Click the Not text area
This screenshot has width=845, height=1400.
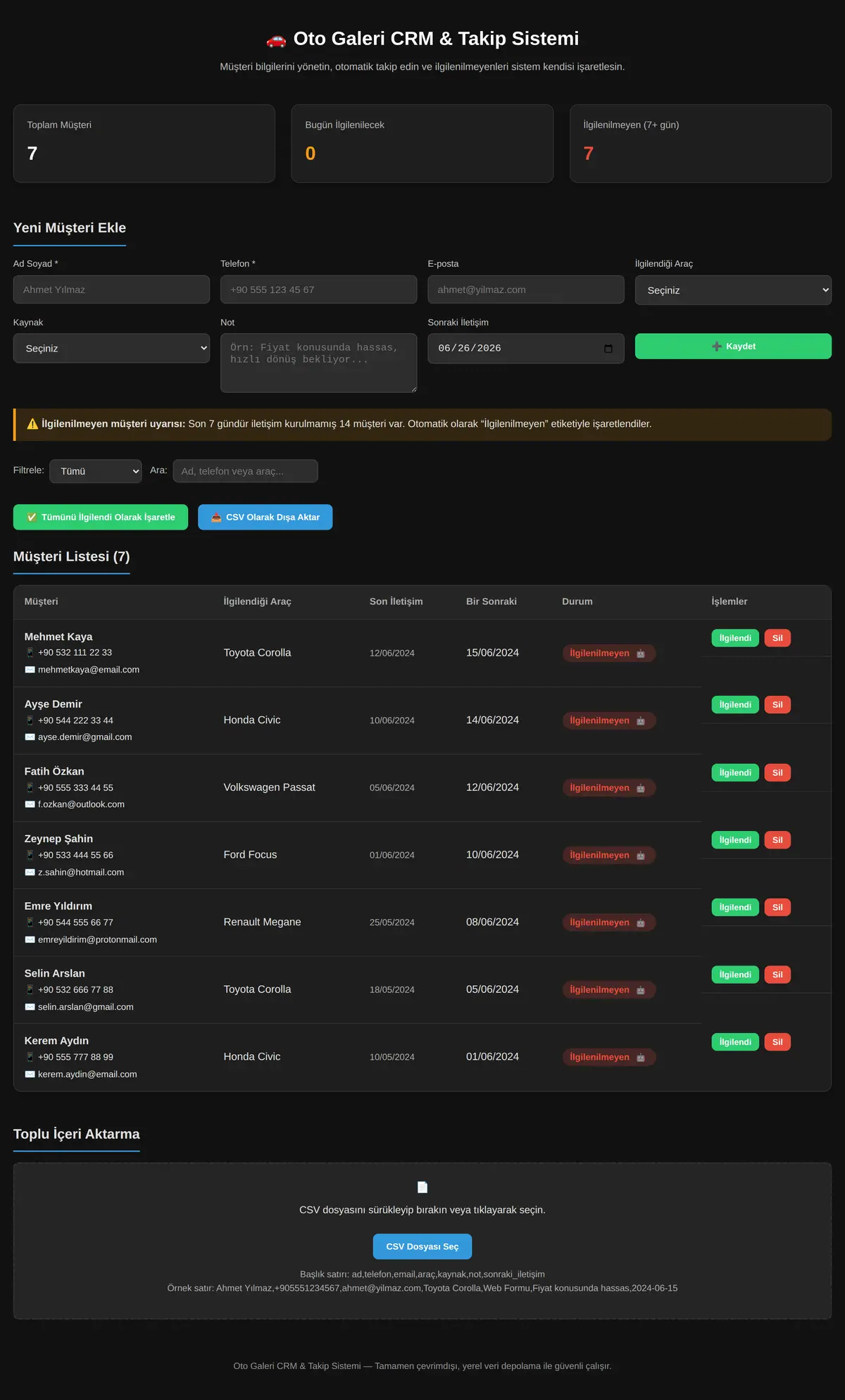pos(318,363)
